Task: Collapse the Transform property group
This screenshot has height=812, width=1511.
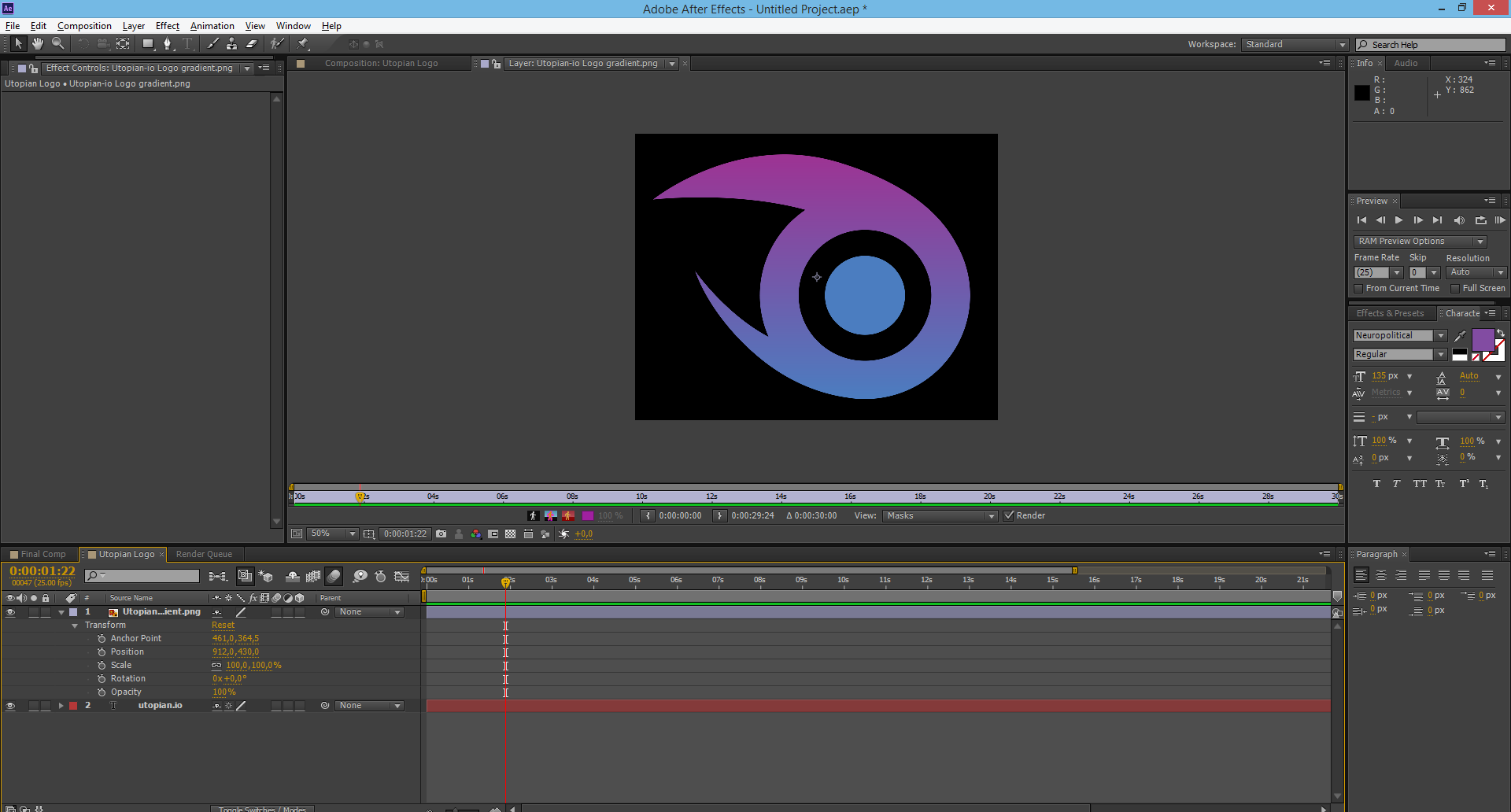Action: pos(75,626)
